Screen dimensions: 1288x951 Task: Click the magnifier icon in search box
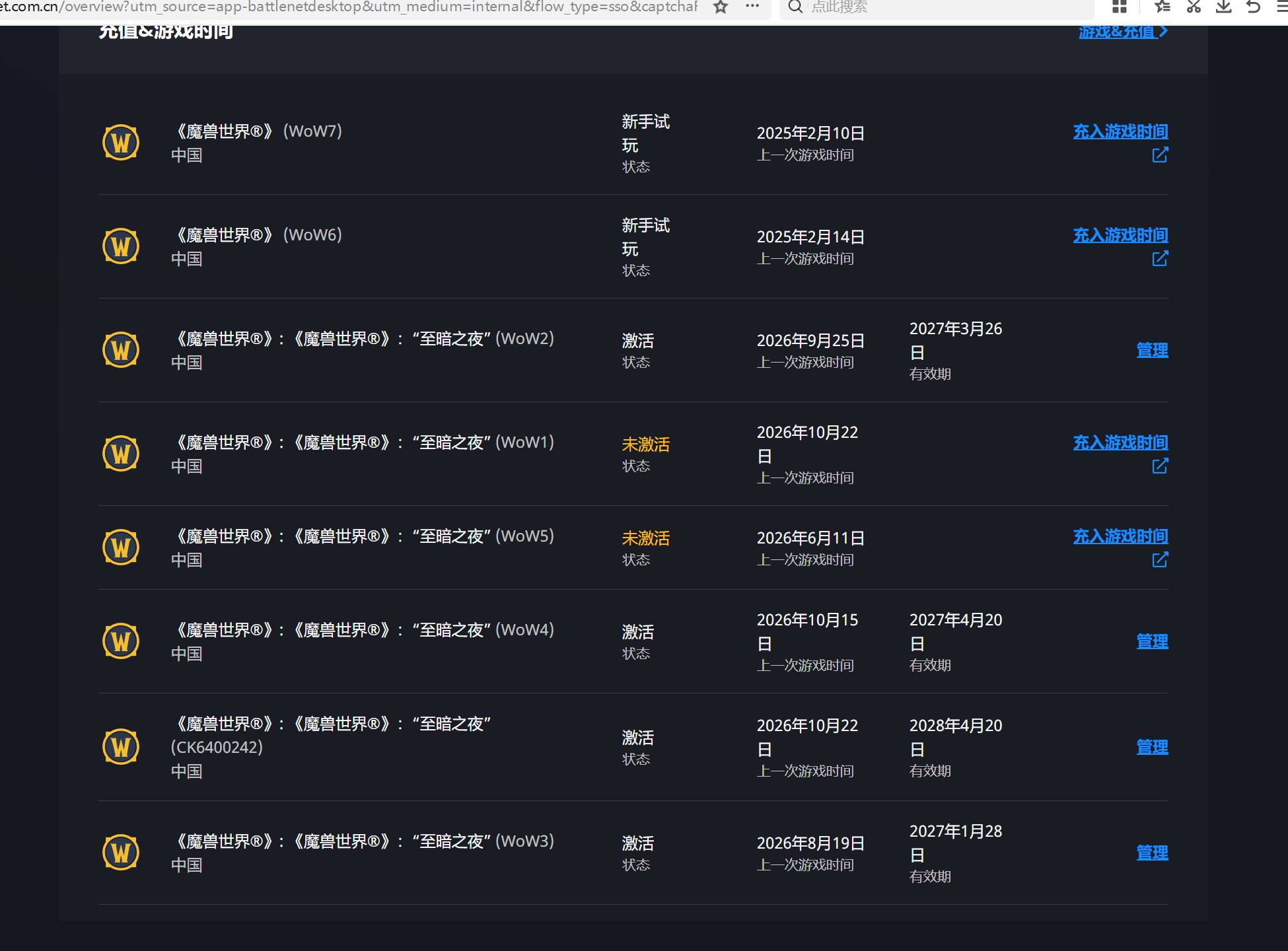tap(795, 7)
